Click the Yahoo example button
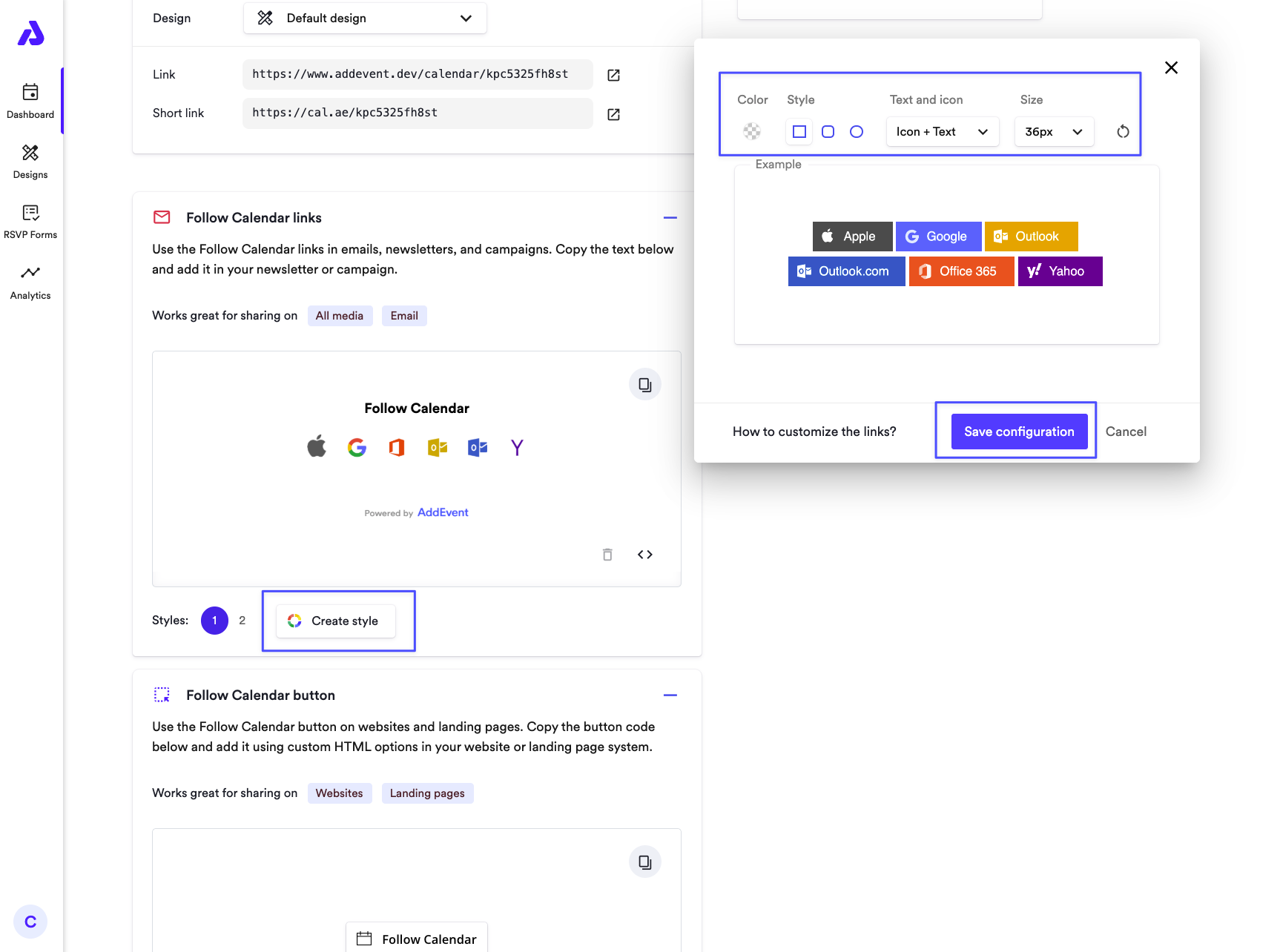Image resolution: width=1280 pixels, height=952 pixels. point(1060,271)
